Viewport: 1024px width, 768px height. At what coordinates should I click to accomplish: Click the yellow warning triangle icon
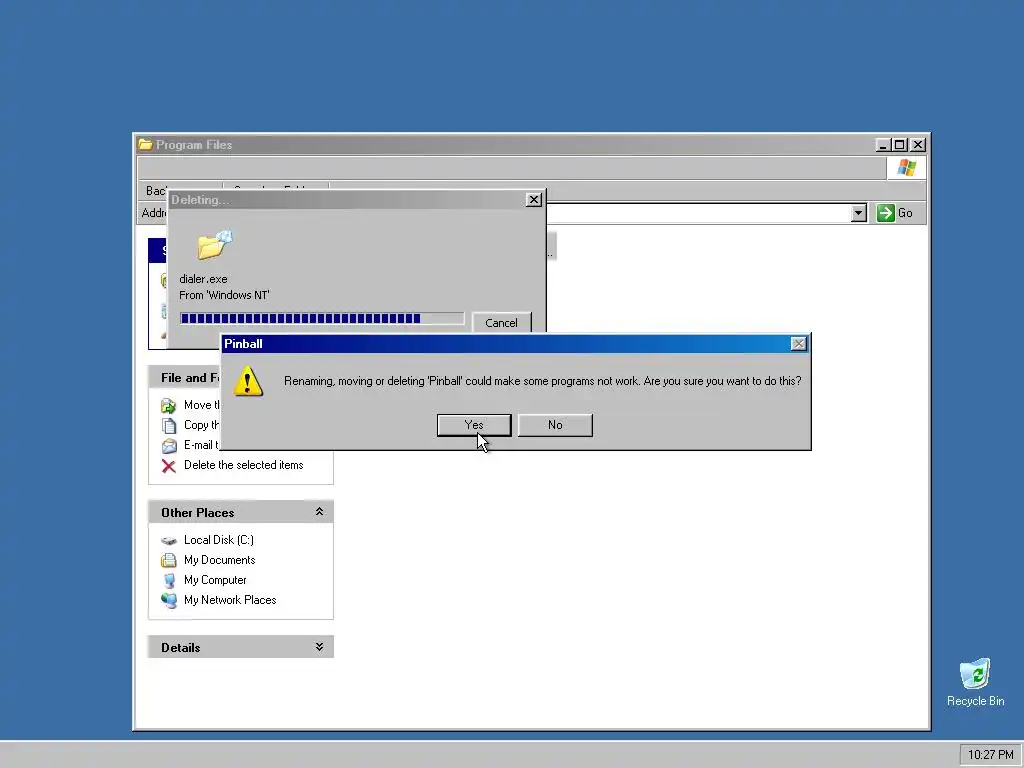(248, 381)
